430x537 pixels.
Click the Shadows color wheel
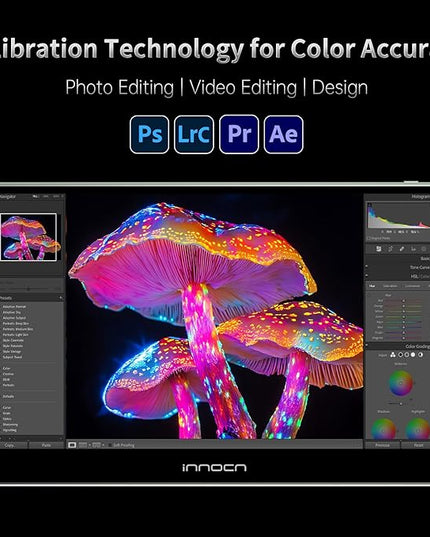383,429
